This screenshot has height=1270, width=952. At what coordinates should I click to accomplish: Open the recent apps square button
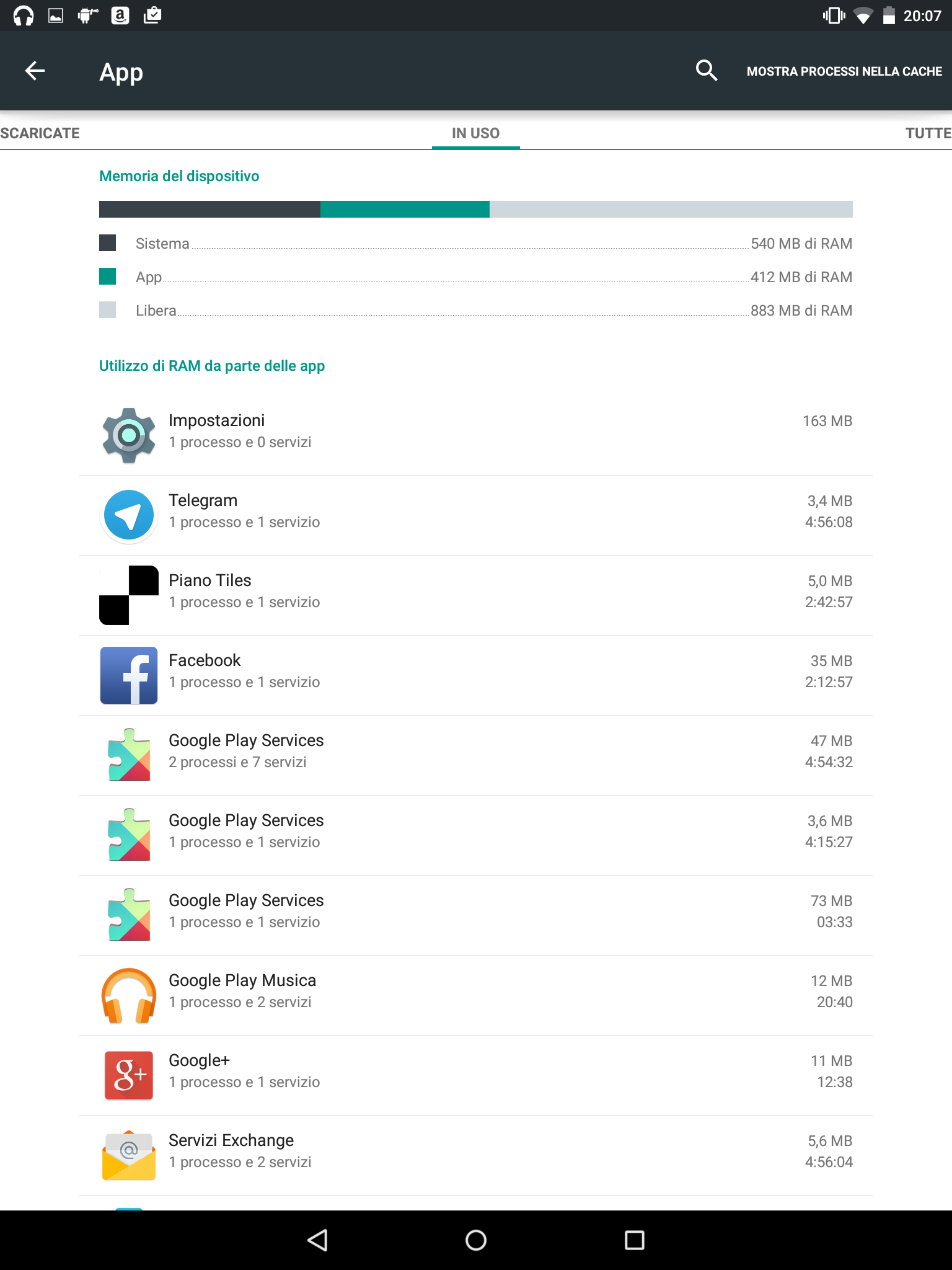click(635, 1240)
